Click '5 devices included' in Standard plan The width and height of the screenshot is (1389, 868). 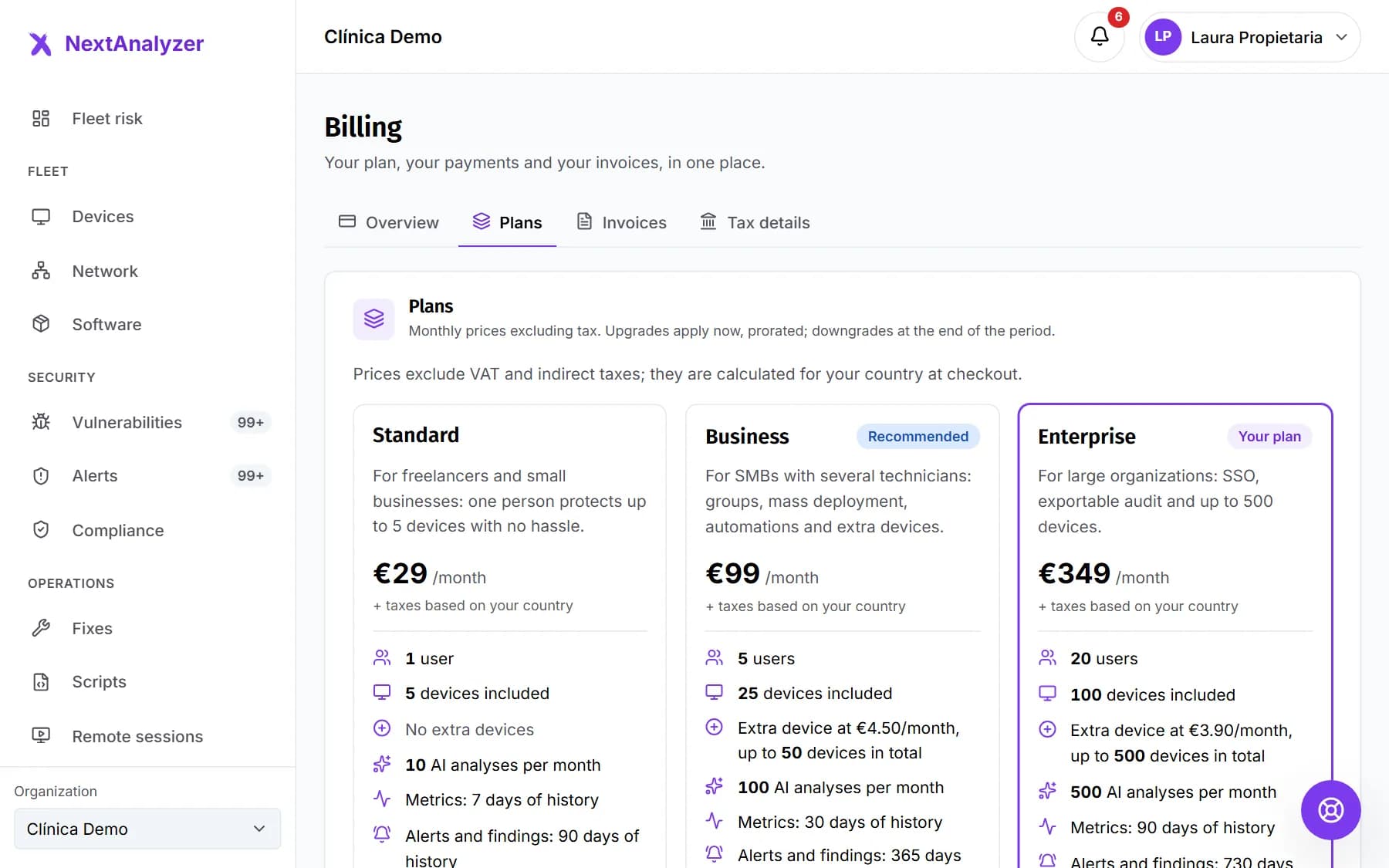(477, 693)
